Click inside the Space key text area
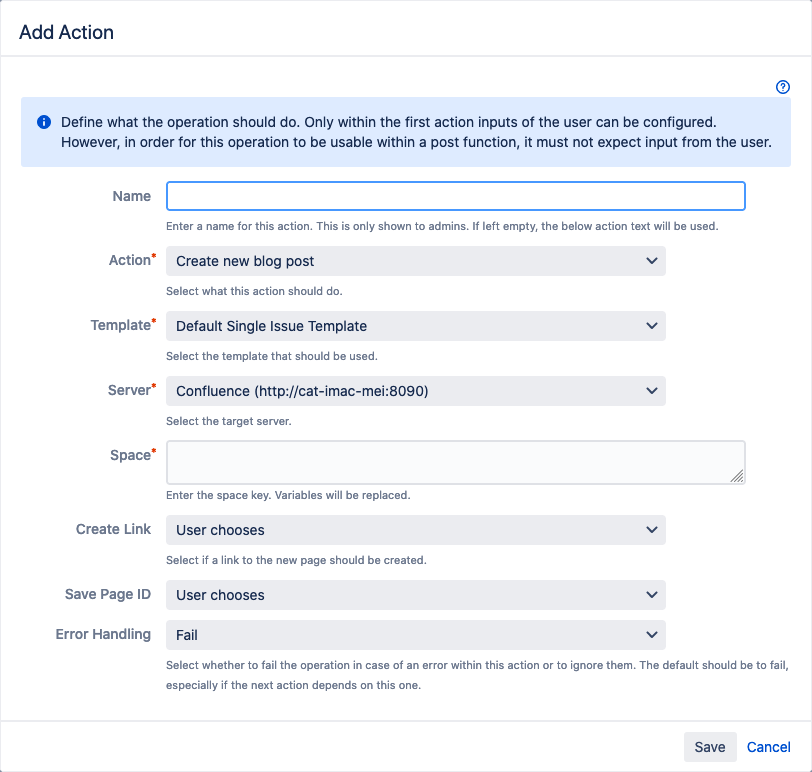The height and width of the screenshot is (772, 812). 455,462
